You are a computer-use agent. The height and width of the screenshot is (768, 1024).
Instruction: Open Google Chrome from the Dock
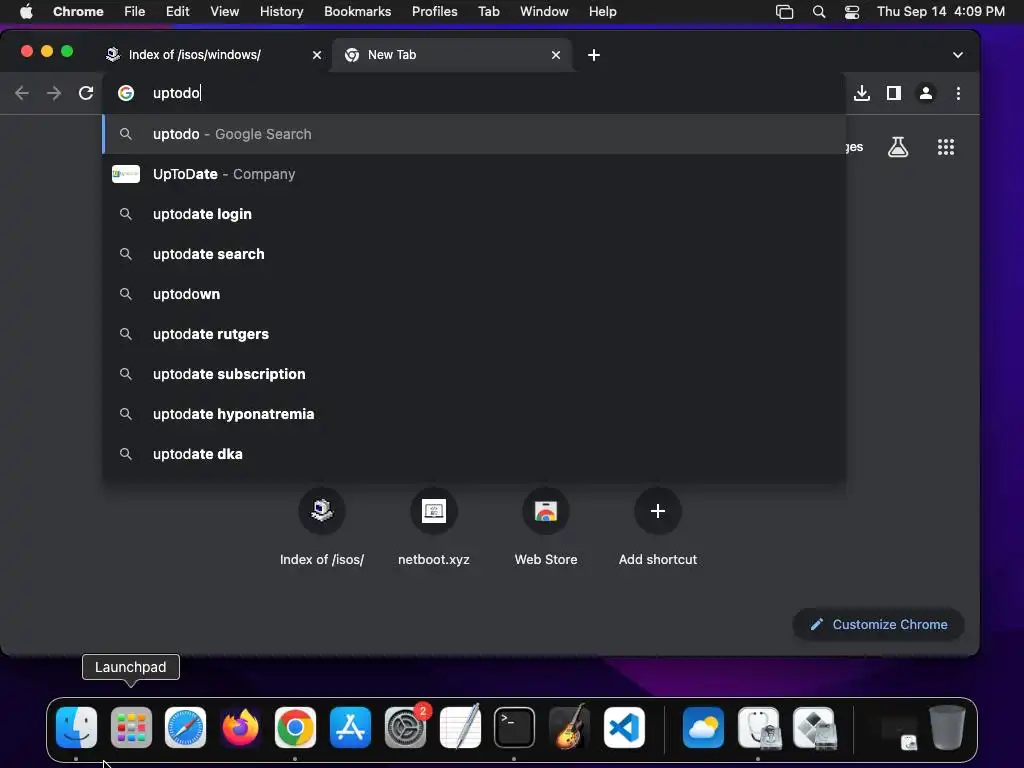[x=295, y=728]
